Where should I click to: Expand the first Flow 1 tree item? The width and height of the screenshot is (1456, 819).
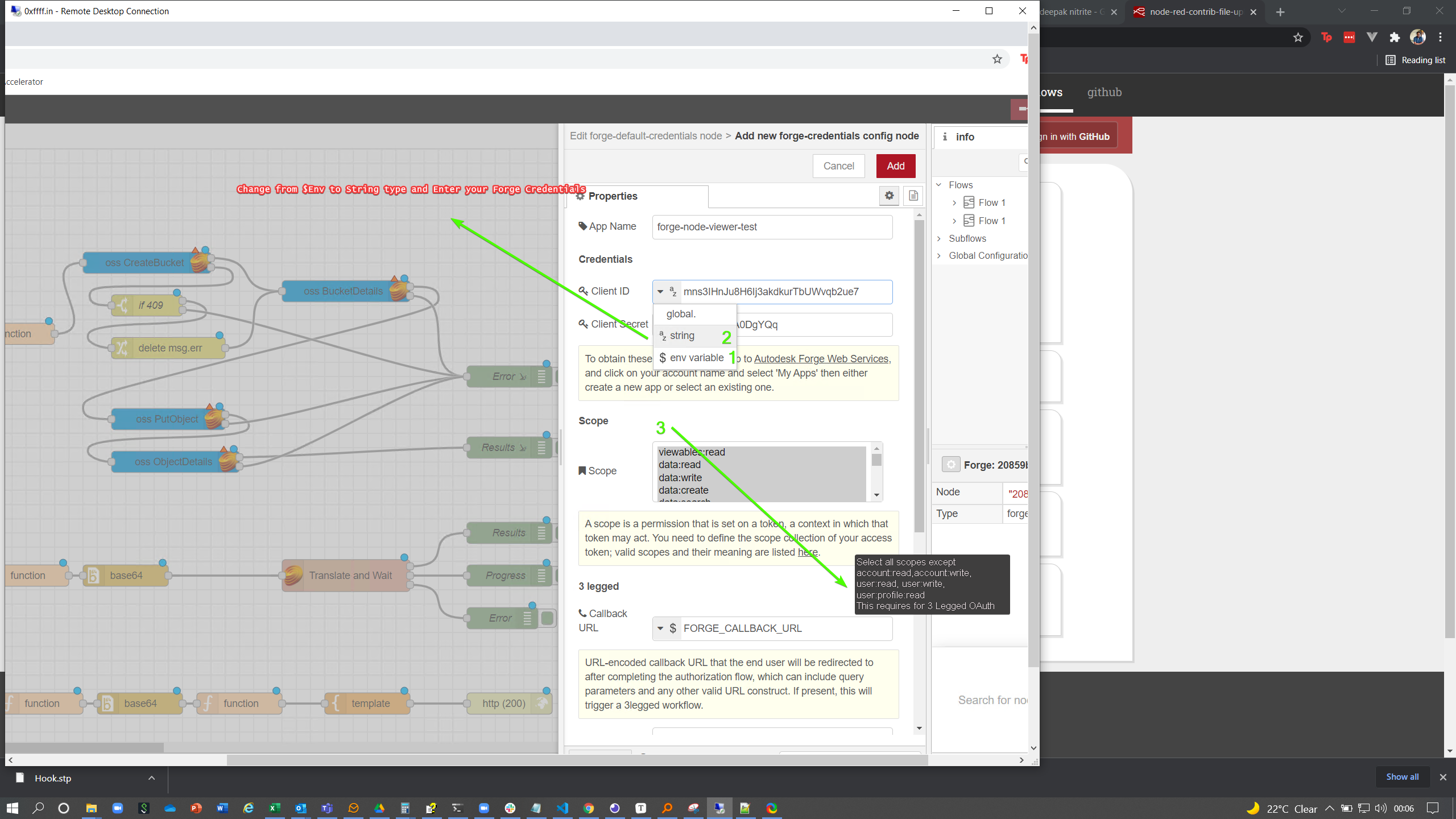[x=954, y=203]
